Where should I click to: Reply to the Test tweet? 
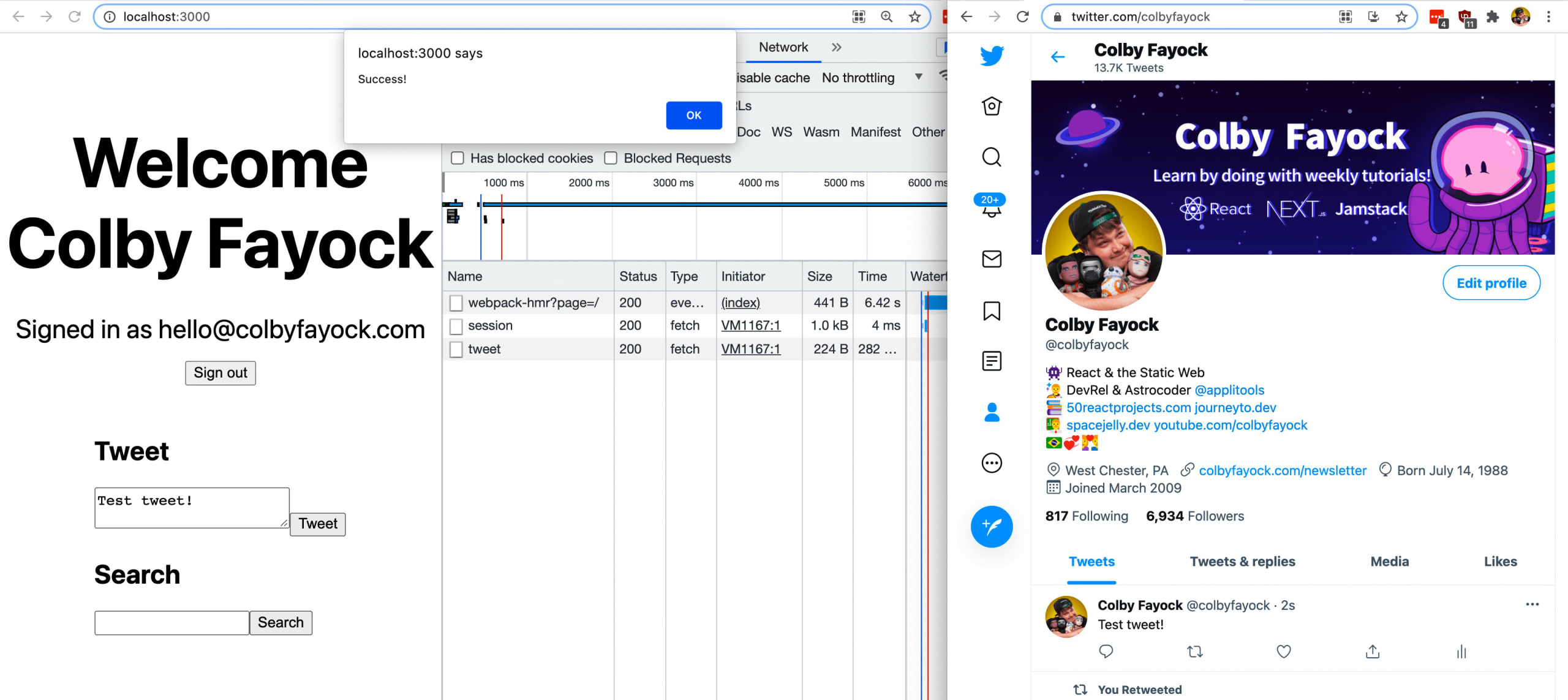1106,652
